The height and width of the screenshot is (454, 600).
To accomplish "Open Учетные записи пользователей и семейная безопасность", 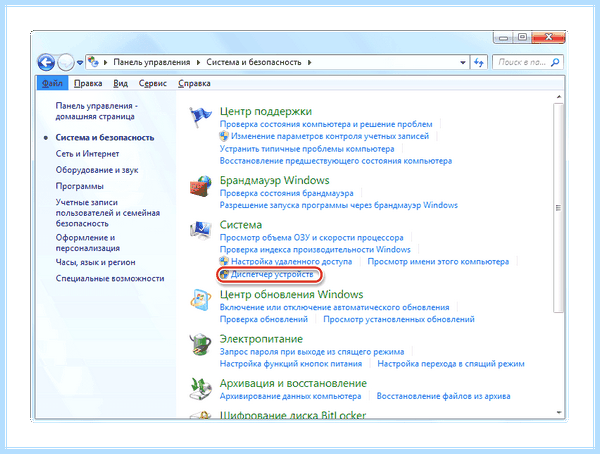I will [x=108, y=212].
